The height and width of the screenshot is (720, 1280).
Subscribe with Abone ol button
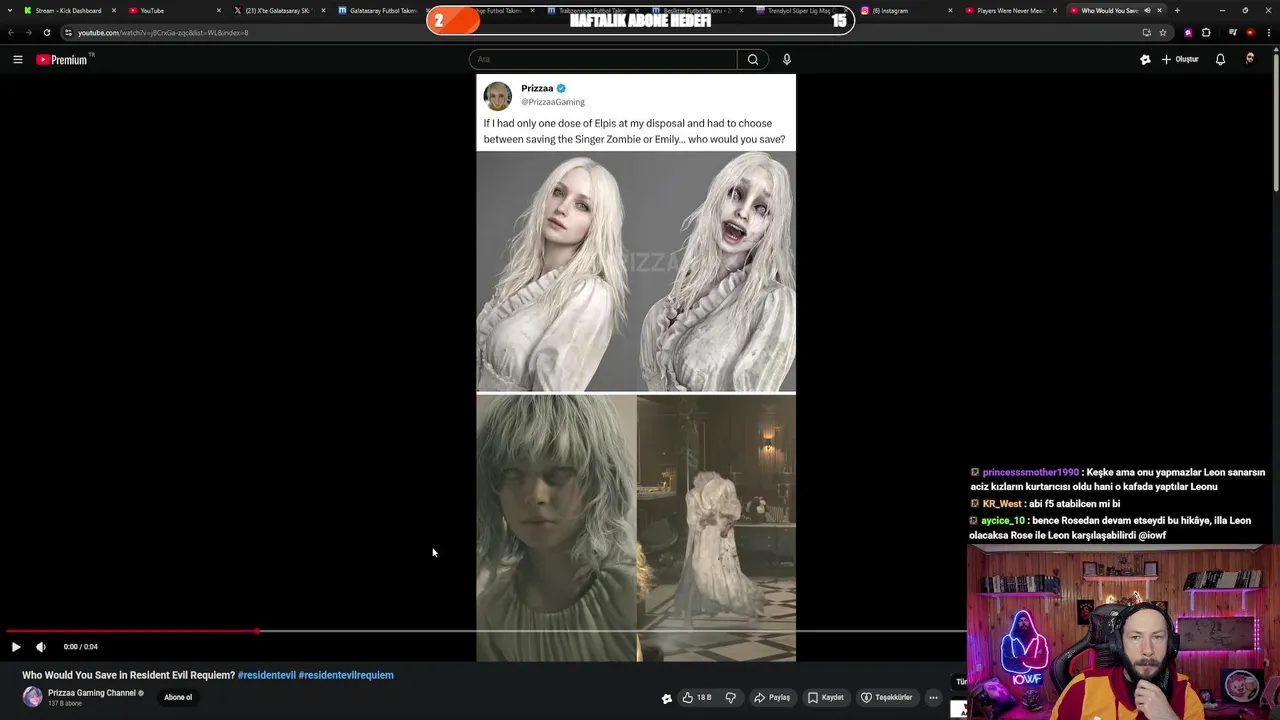pos(178,698)
